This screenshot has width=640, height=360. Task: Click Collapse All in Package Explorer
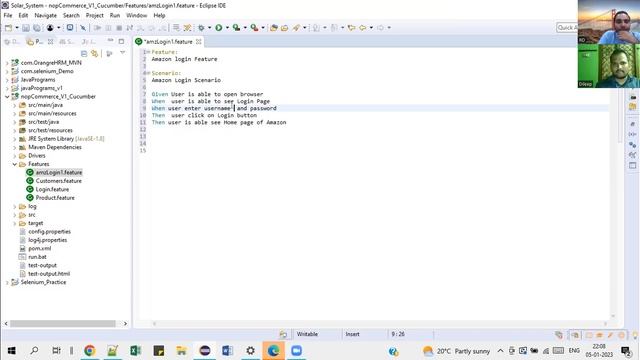coord(84,54)
